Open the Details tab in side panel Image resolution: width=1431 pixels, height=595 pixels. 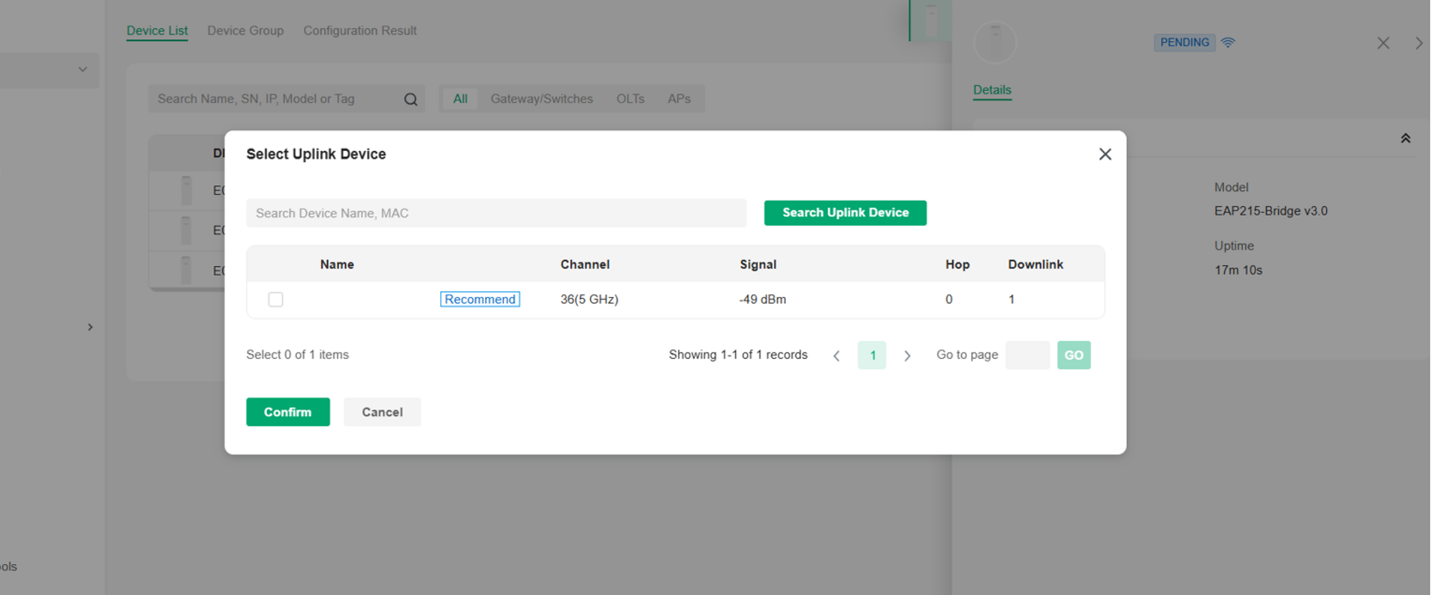tap(992, 90)
